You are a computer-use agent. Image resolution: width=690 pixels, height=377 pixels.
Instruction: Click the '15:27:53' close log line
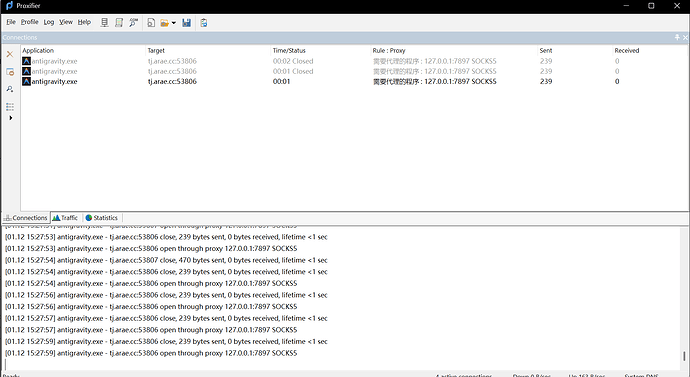coord(166,237)
